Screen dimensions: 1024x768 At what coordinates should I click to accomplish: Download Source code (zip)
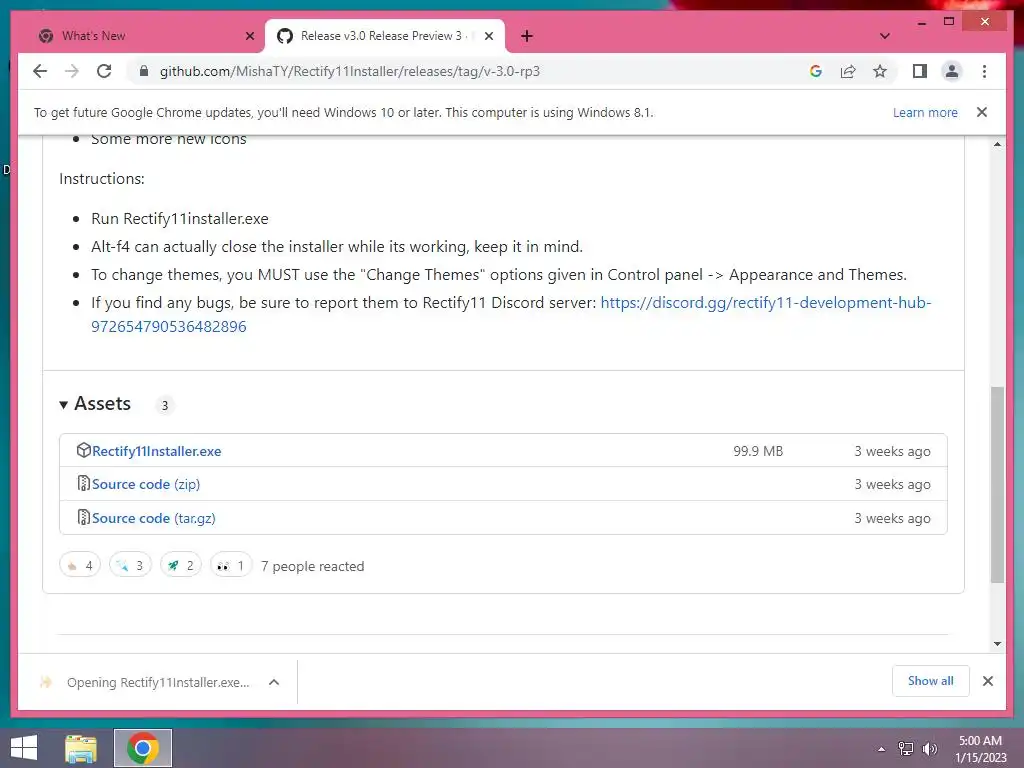click(x=146, y=484)
